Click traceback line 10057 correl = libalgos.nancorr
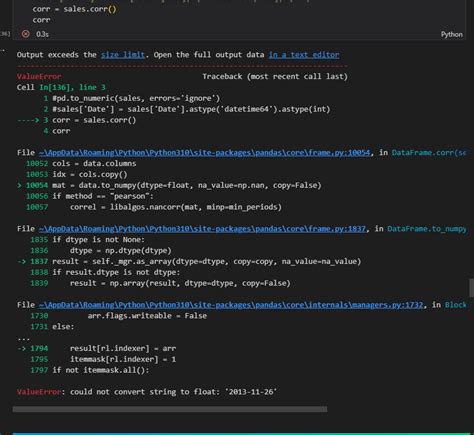Viewport: 474px width, 435px height. [x=154, y=207]
